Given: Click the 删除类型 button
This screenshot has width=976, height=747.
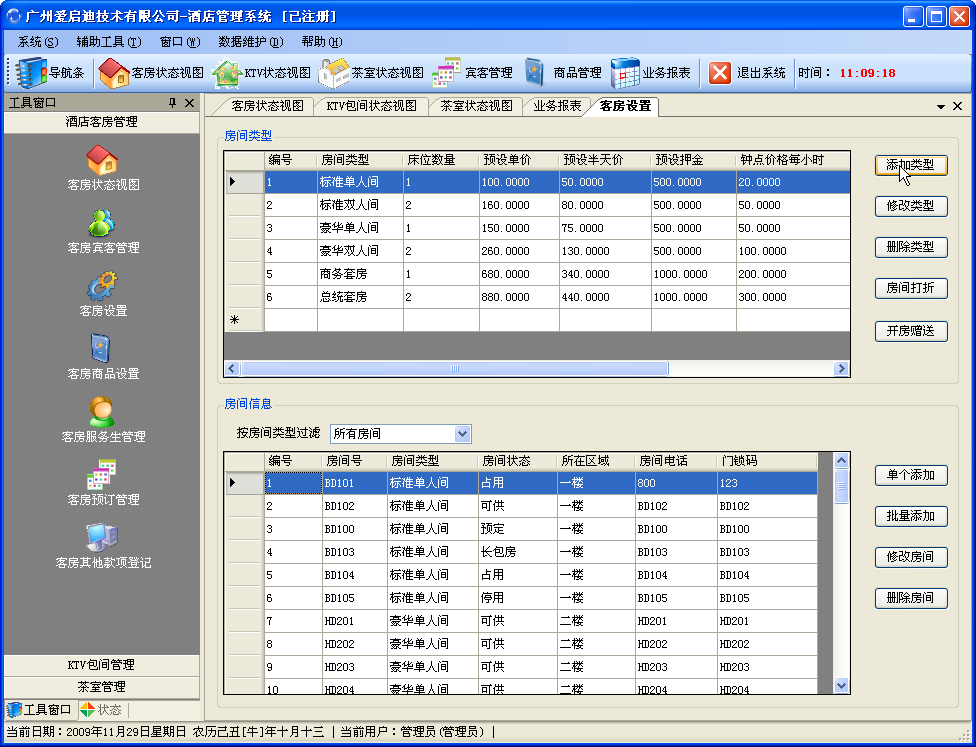Looking at the screenshot, I should point(911,247).
